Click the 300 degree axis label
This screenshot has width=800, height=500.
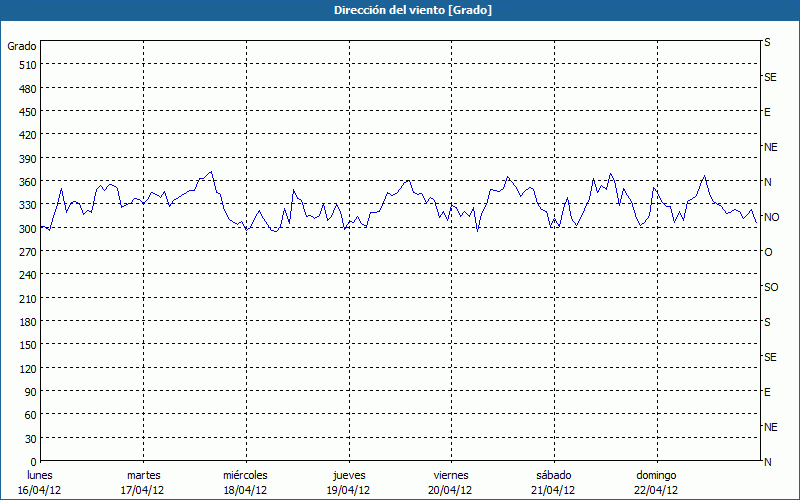(x=27, y=228)
